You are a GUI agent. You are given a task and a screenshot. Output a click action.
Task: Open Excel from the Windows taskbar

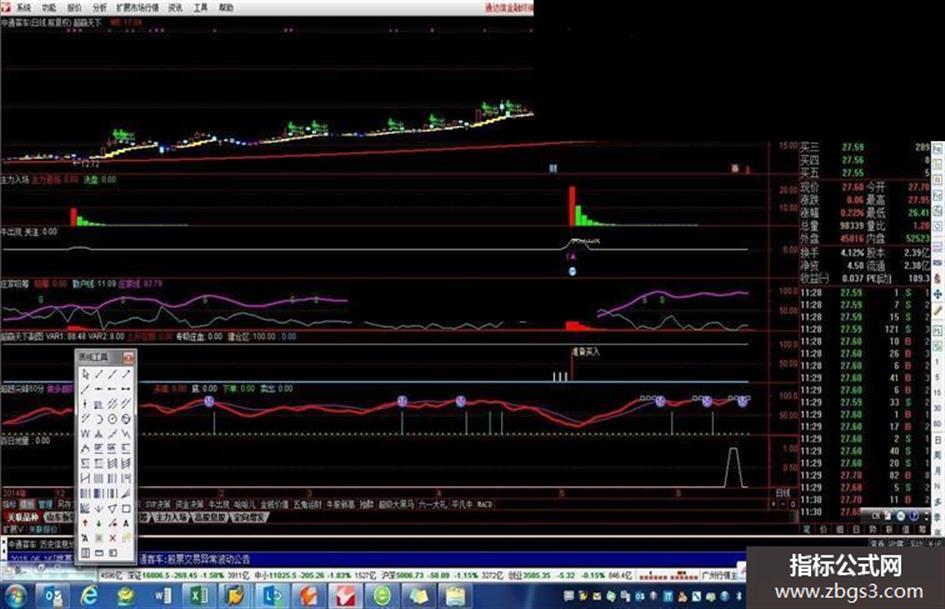[198, 596]
